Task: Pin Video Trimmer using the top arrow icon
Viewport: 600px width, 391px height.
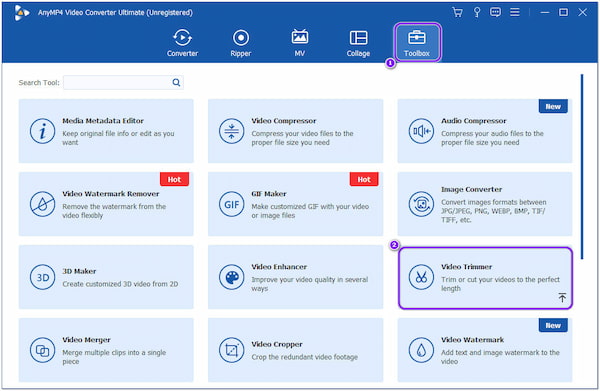Action: pyautogui.click(x=562, y=297)
